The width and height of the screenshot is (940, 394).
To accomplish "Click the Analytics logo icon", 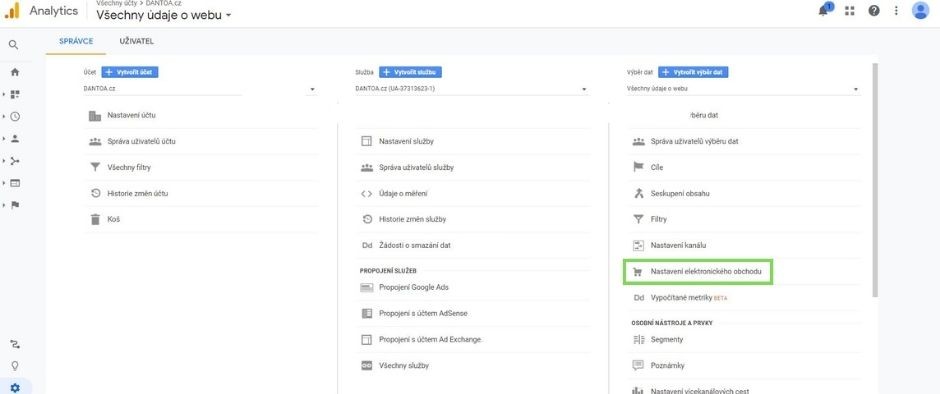I will click(x=13, y=11).
